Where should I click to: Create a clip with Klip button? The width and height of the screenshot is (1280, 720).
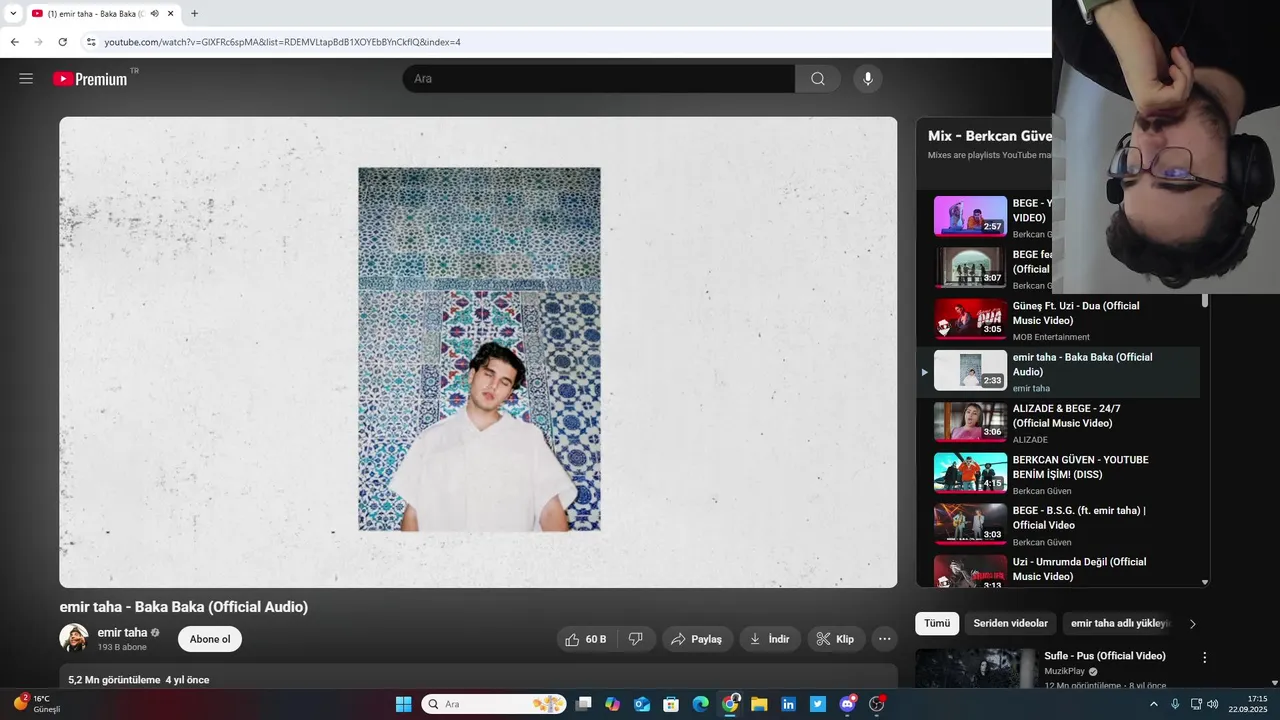(x=836, y=639)
